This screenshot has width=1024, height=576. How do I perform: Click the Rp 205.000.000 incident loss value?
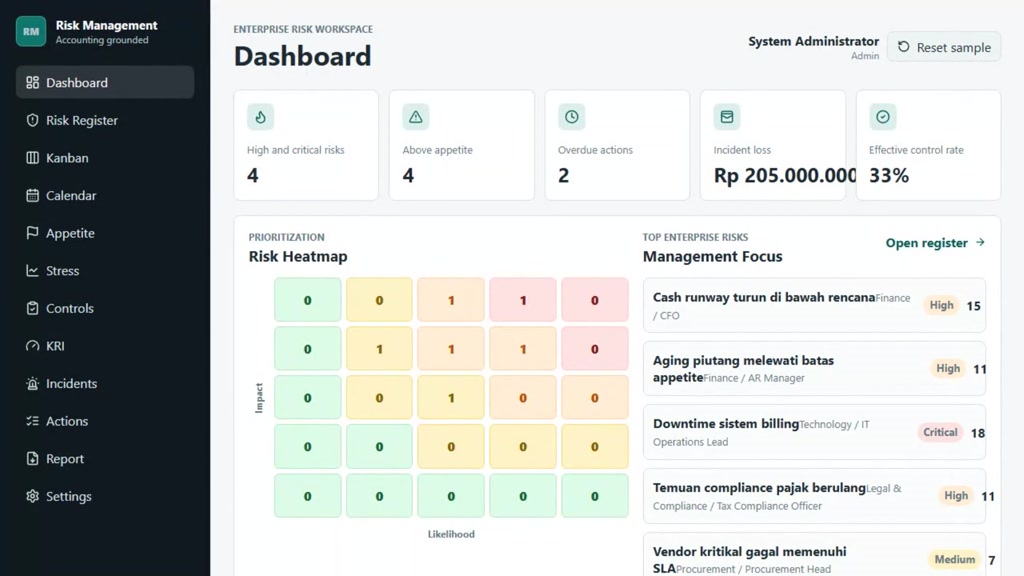(784, 175)
